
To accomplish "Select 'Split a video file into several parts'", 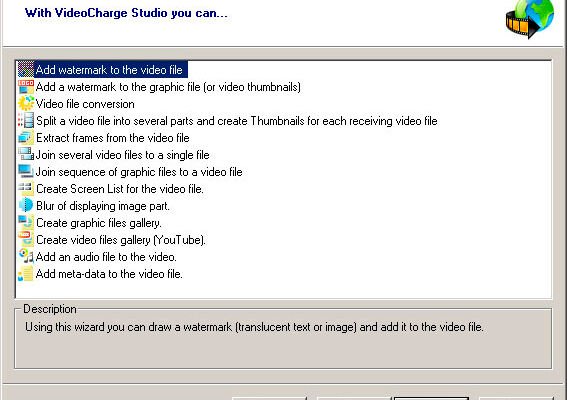I will [237, 121].
